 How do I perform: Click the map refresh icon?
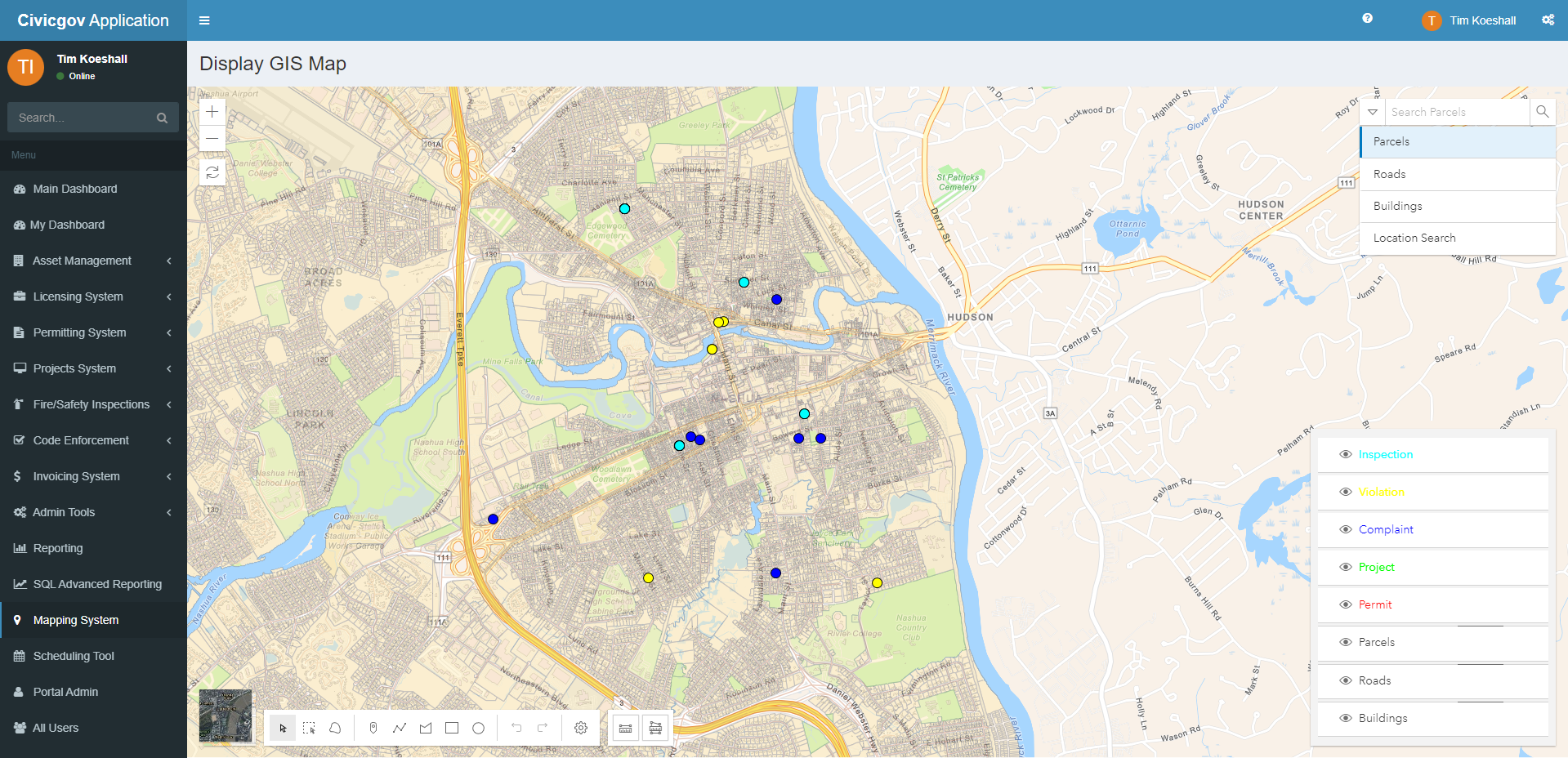tap(212, 172)
